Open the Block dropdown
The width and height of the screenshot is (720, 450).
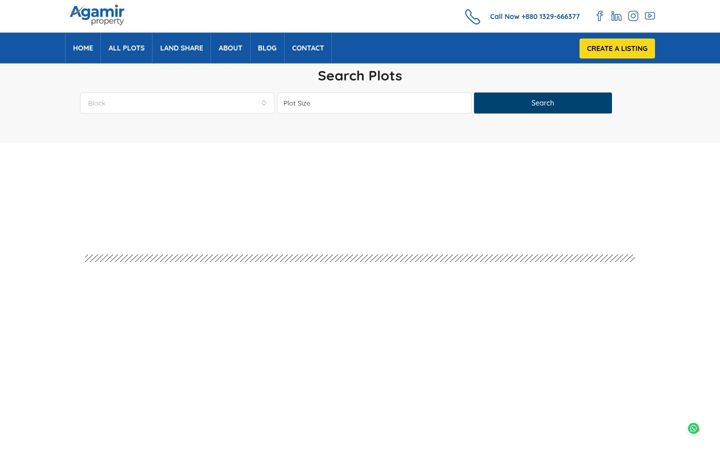click(177, 103)
